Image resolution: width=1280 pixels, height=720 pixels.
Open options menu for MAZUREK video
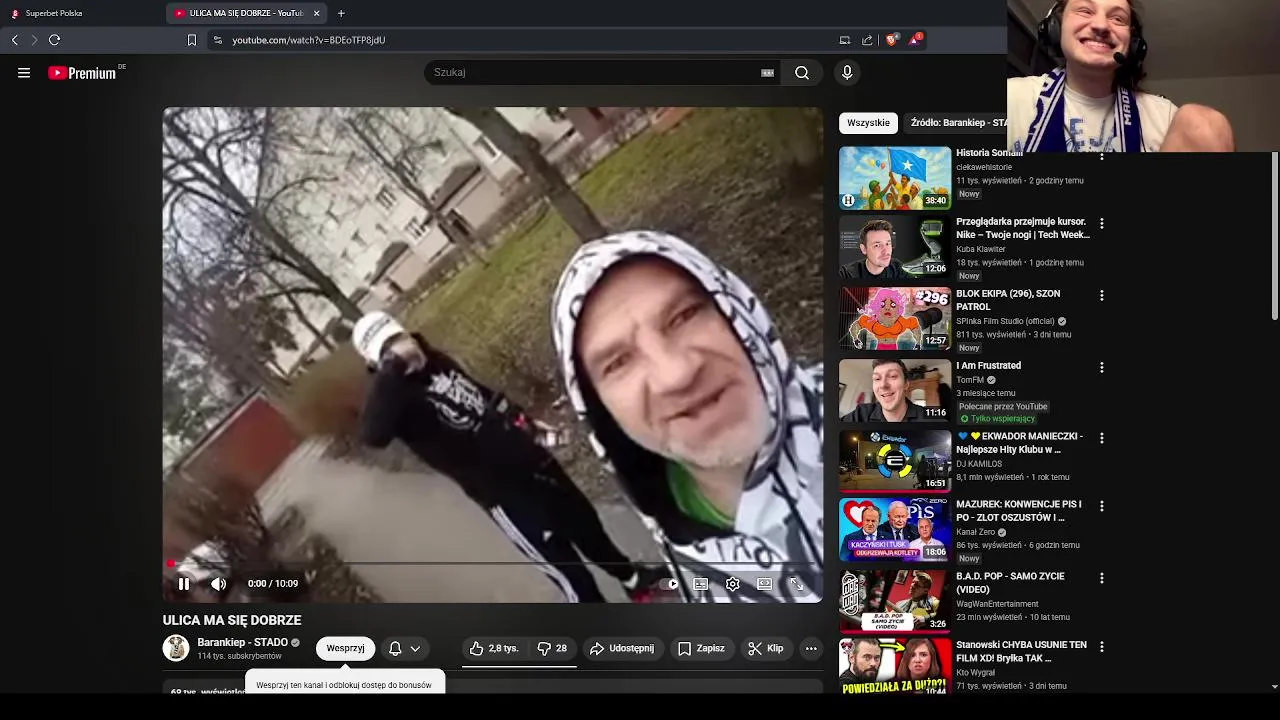(1102, 507)
